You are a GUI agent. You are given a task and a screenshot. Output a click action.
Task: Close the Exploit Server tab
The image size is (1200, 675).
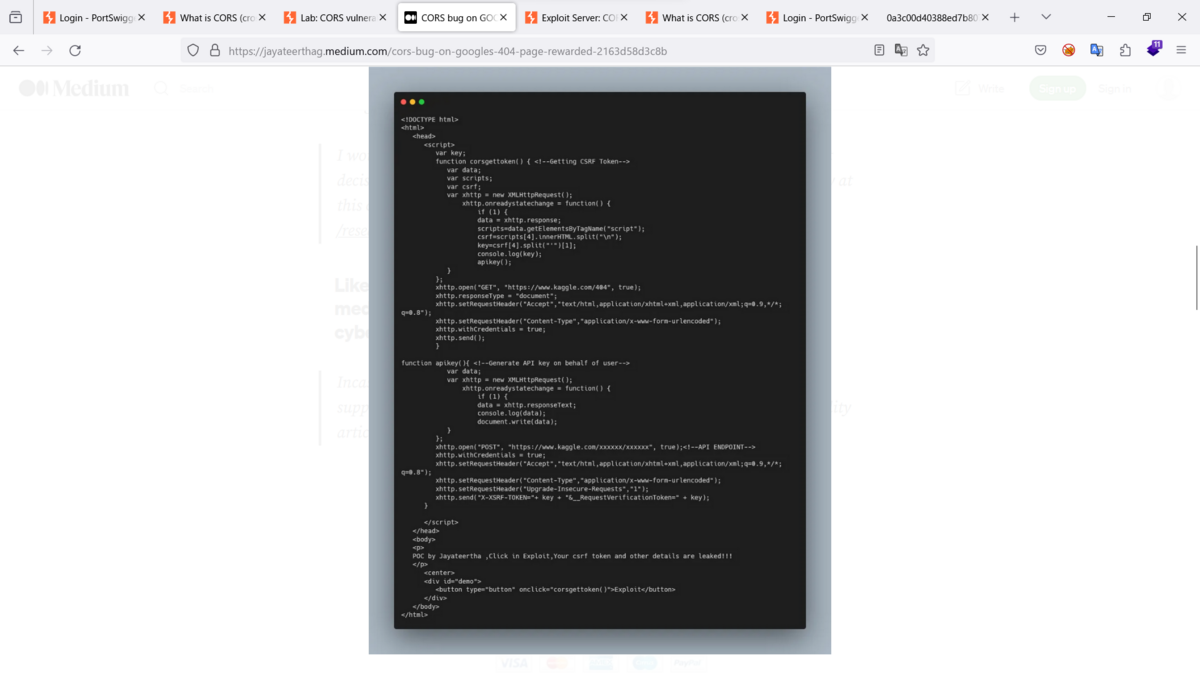(x=624, y=17)
